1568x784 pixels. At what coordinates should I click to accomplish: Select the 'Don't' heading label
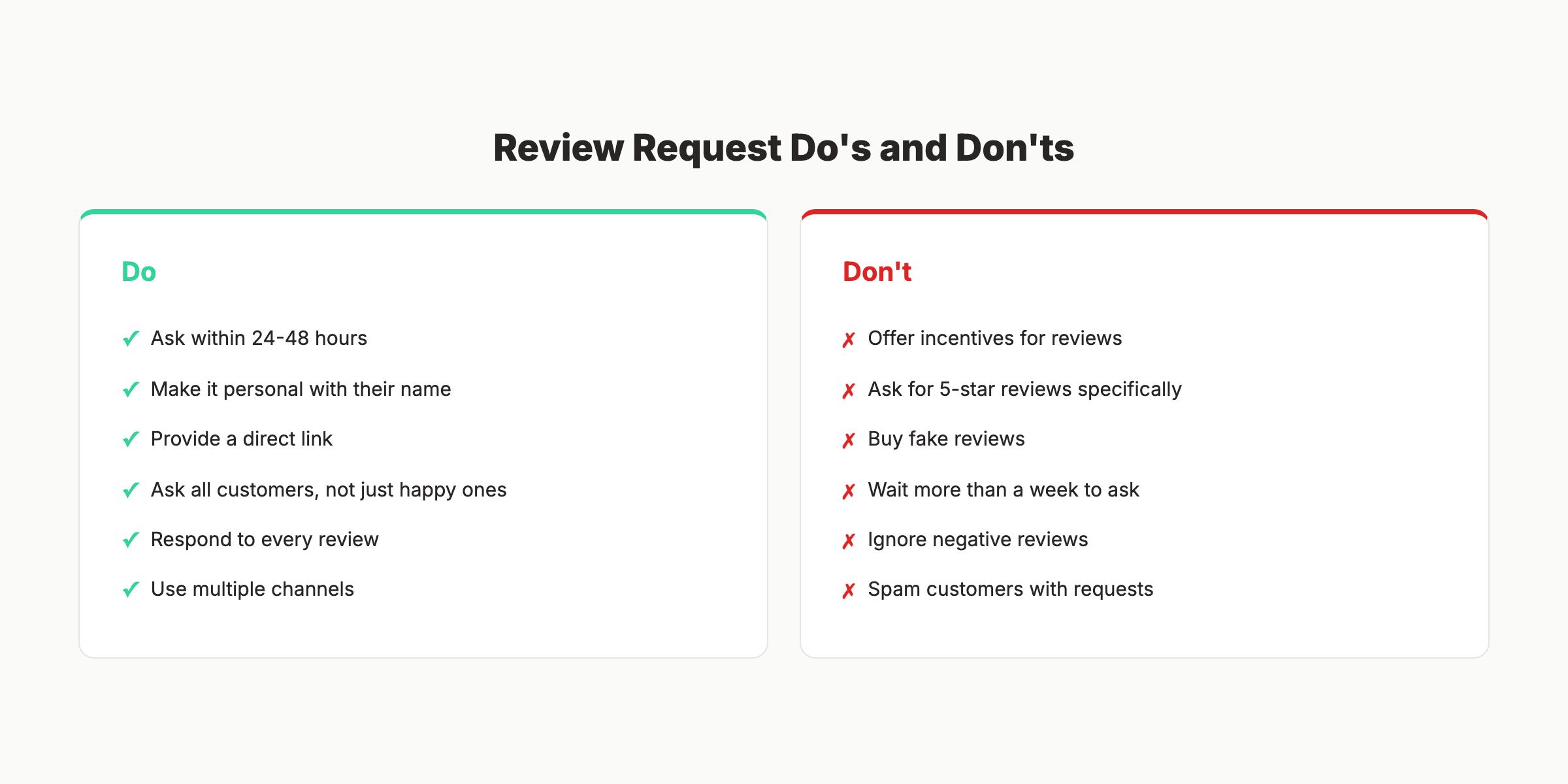(877, 271)
